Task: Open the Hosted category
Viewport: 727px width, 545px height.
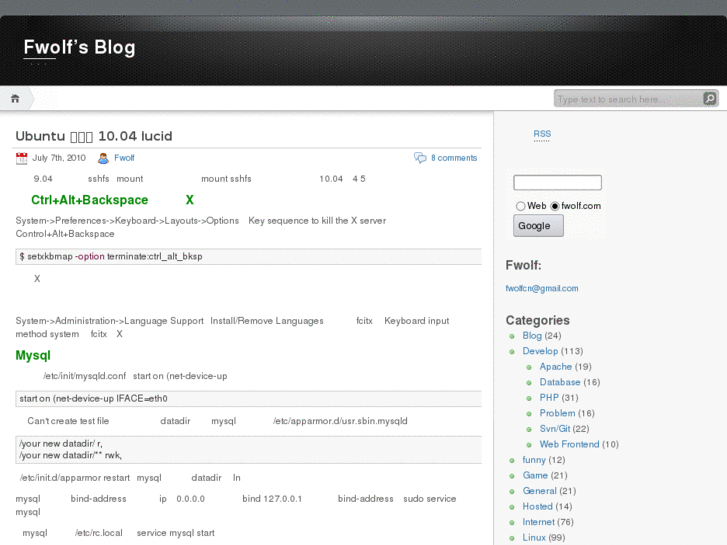Action: [x=537, y=507]
